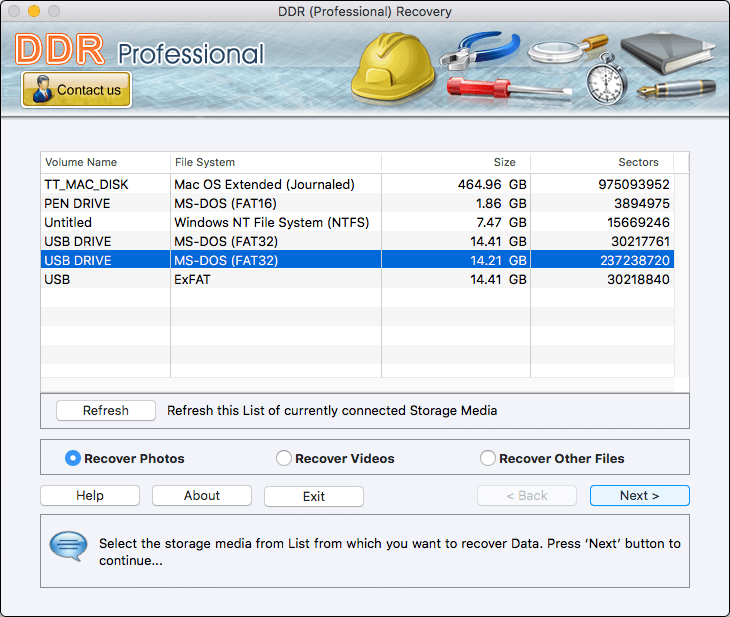Click the gray book icon in banner
The height and width of the screenshot is (617, 730).
point(667,53)
